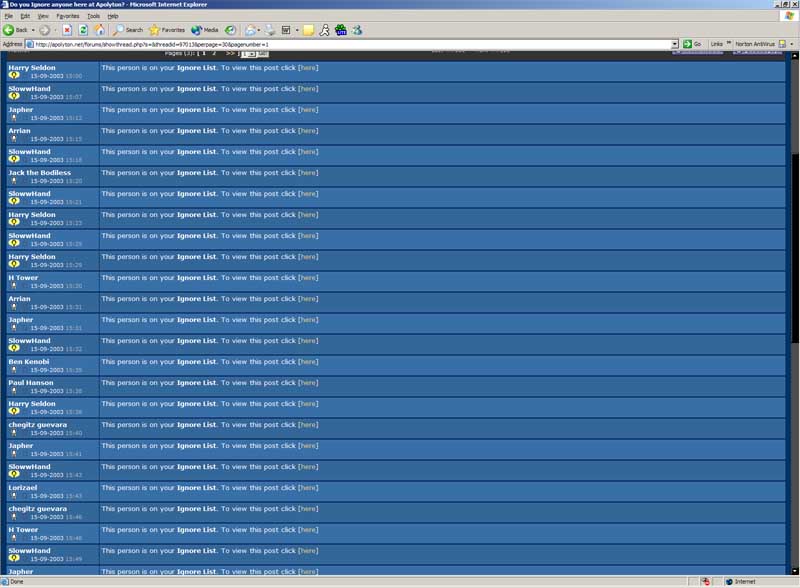Open the Media pane from the toolbar

[205, 30]
